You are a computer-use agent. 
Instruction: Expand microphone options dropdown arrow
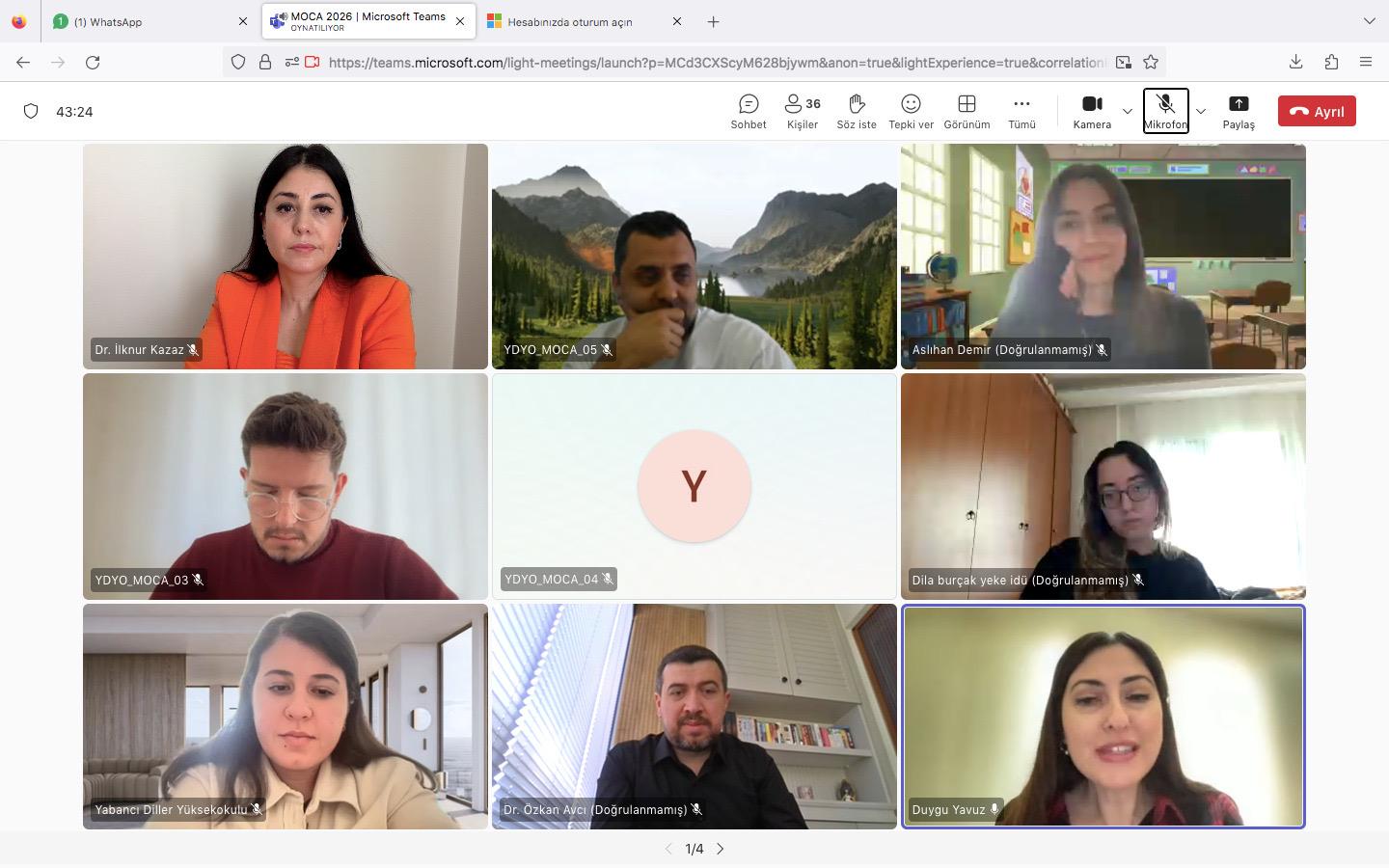pyautogui.click(x=1201, y=111)
